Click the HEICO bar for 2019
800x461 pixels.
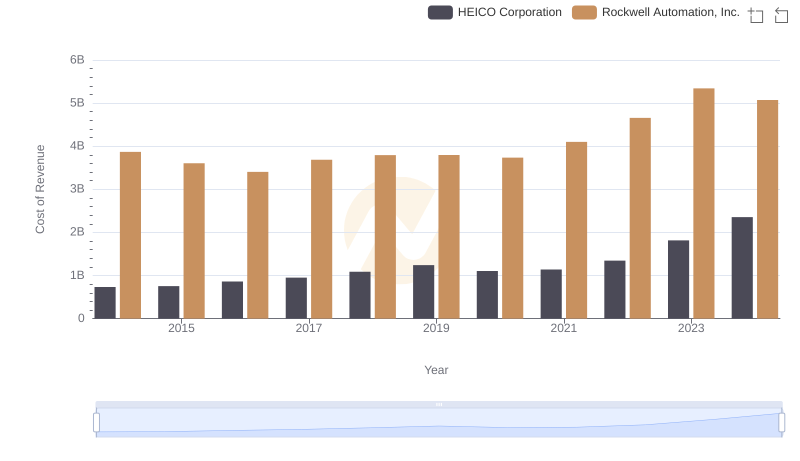tap(423, 292)
